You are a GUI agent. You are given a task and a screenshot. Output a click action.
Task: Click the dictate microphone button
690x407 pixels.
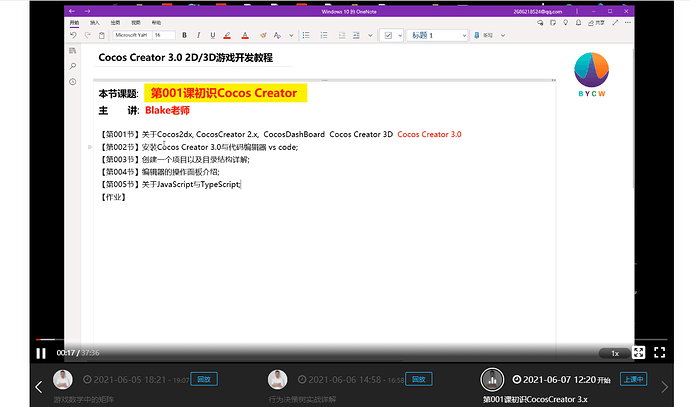(483, 35)
